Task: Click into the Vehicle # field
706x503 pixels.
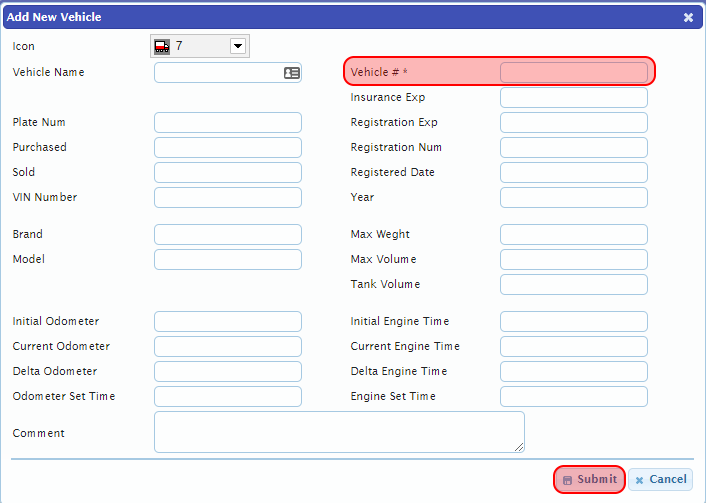Action: (574, 73)
